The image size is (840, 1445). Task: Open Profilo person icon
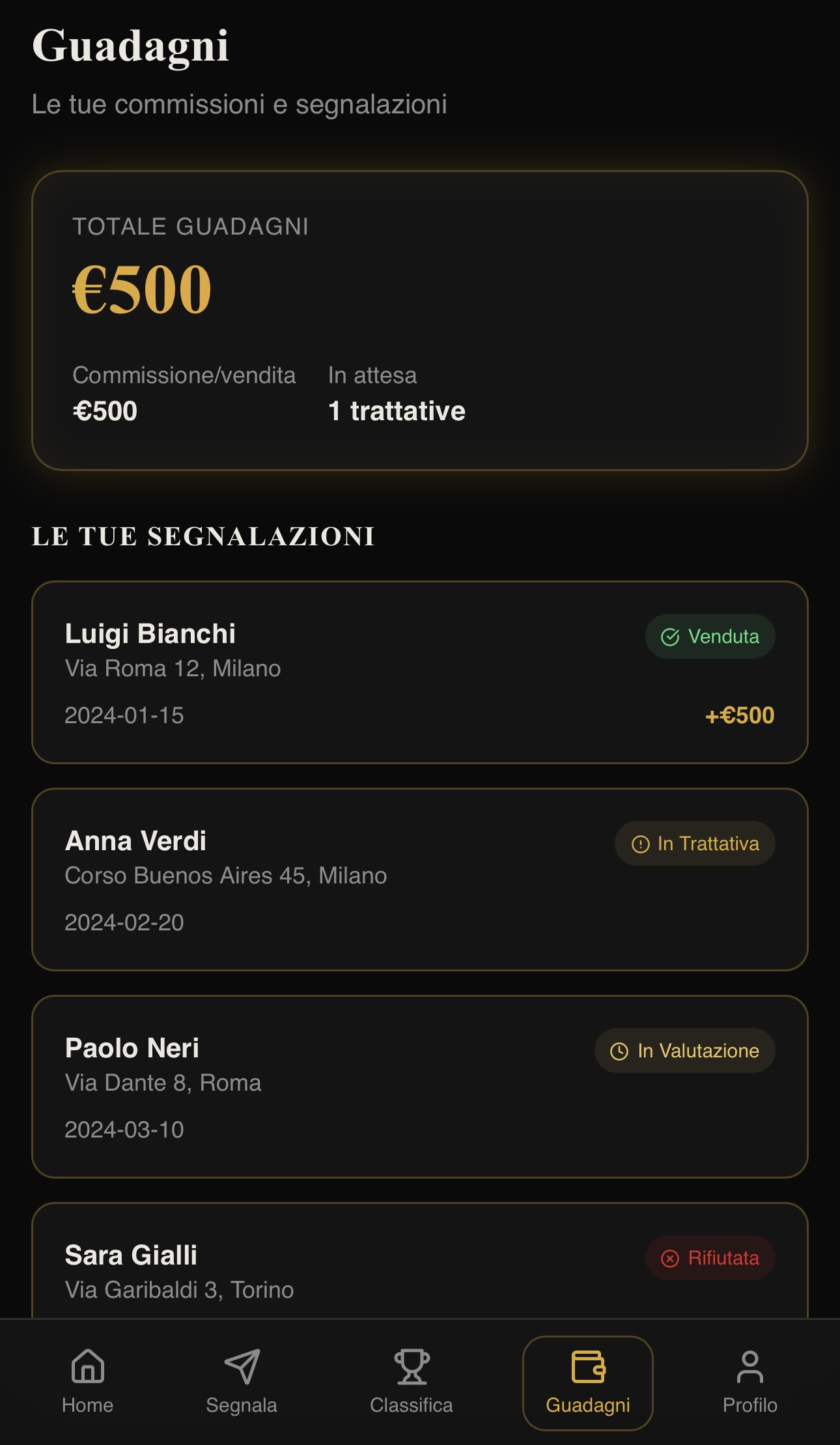[x=749, y=1366]
